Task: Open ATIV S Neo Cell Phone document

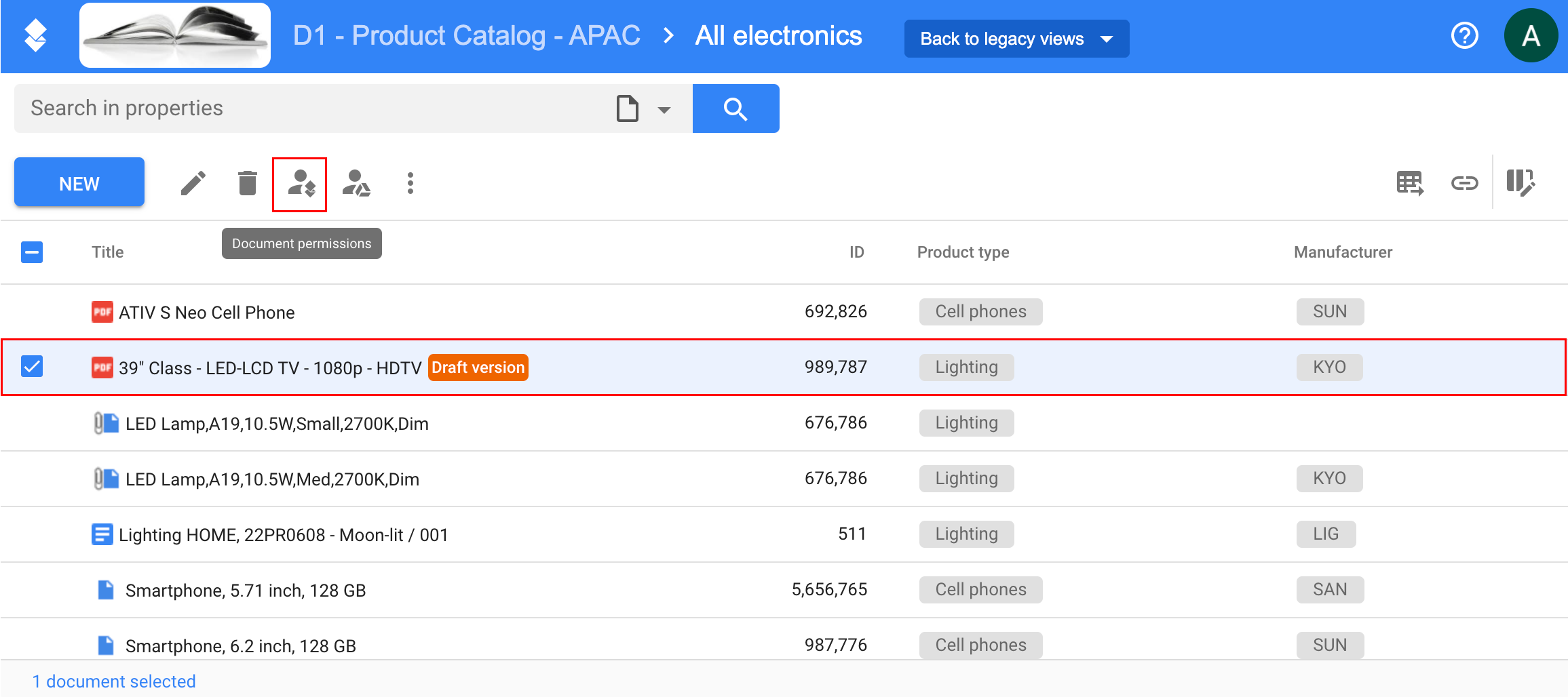Action: 207,313
